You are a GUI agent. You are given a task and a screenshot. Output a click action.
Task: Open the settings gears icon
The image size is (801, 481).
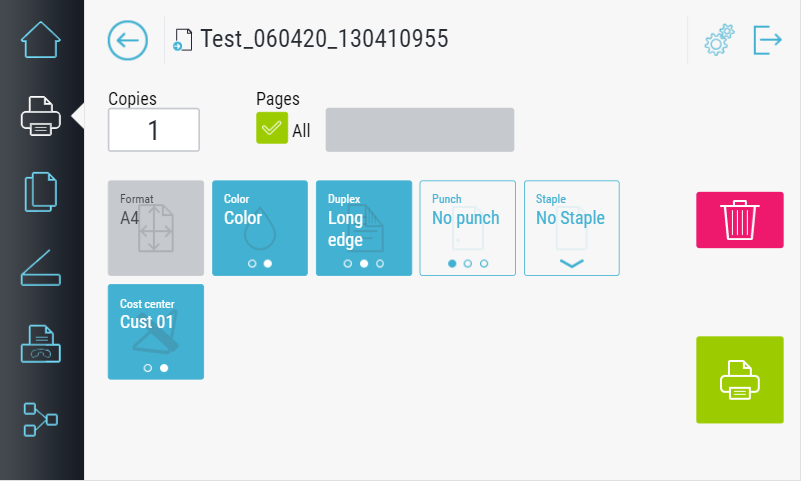click(x=719, y=40)
